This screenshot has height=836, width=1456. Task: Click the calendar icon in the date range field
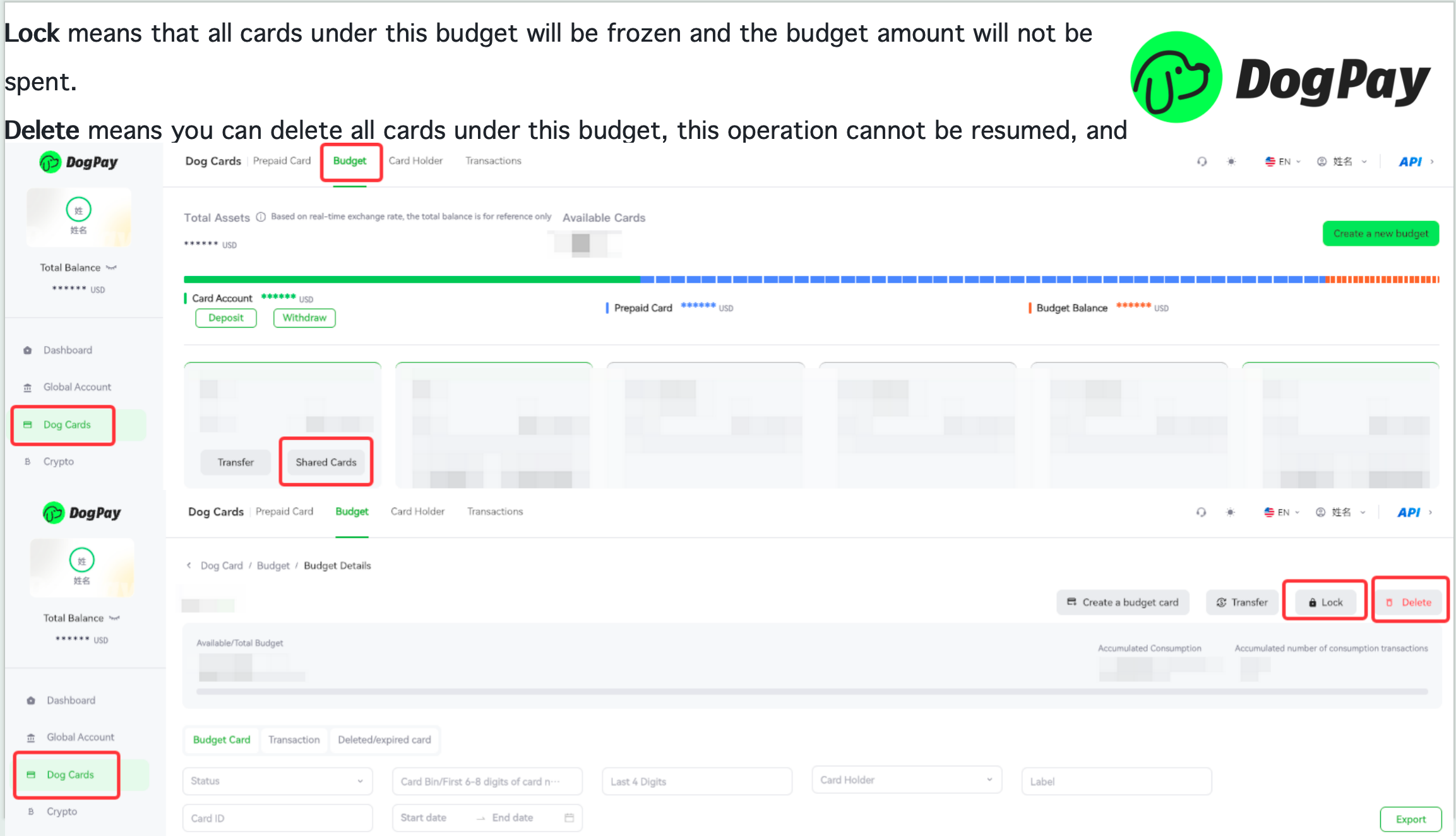point(569,818)
